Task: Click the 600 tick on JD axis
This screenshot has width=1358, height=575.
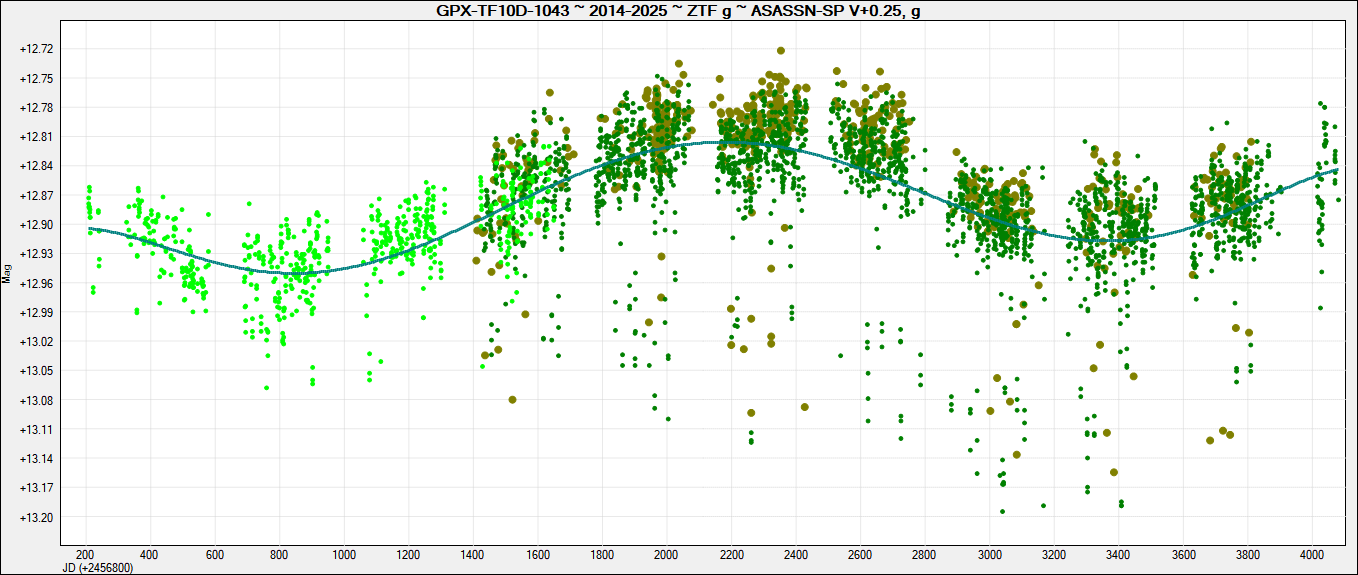Action: 214,554
